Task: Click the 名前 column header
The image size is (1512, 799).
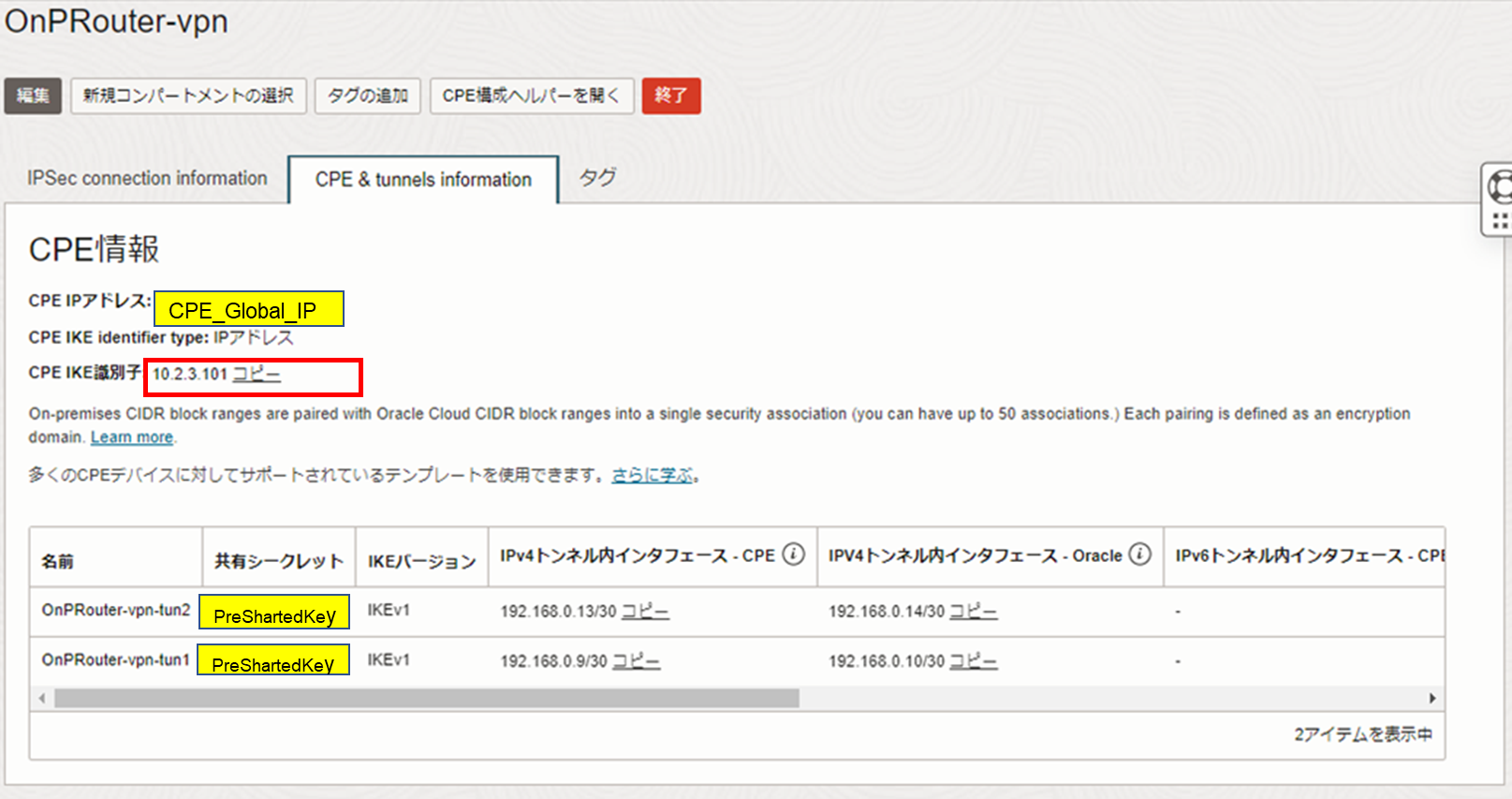Action: (x=58, y=561)
